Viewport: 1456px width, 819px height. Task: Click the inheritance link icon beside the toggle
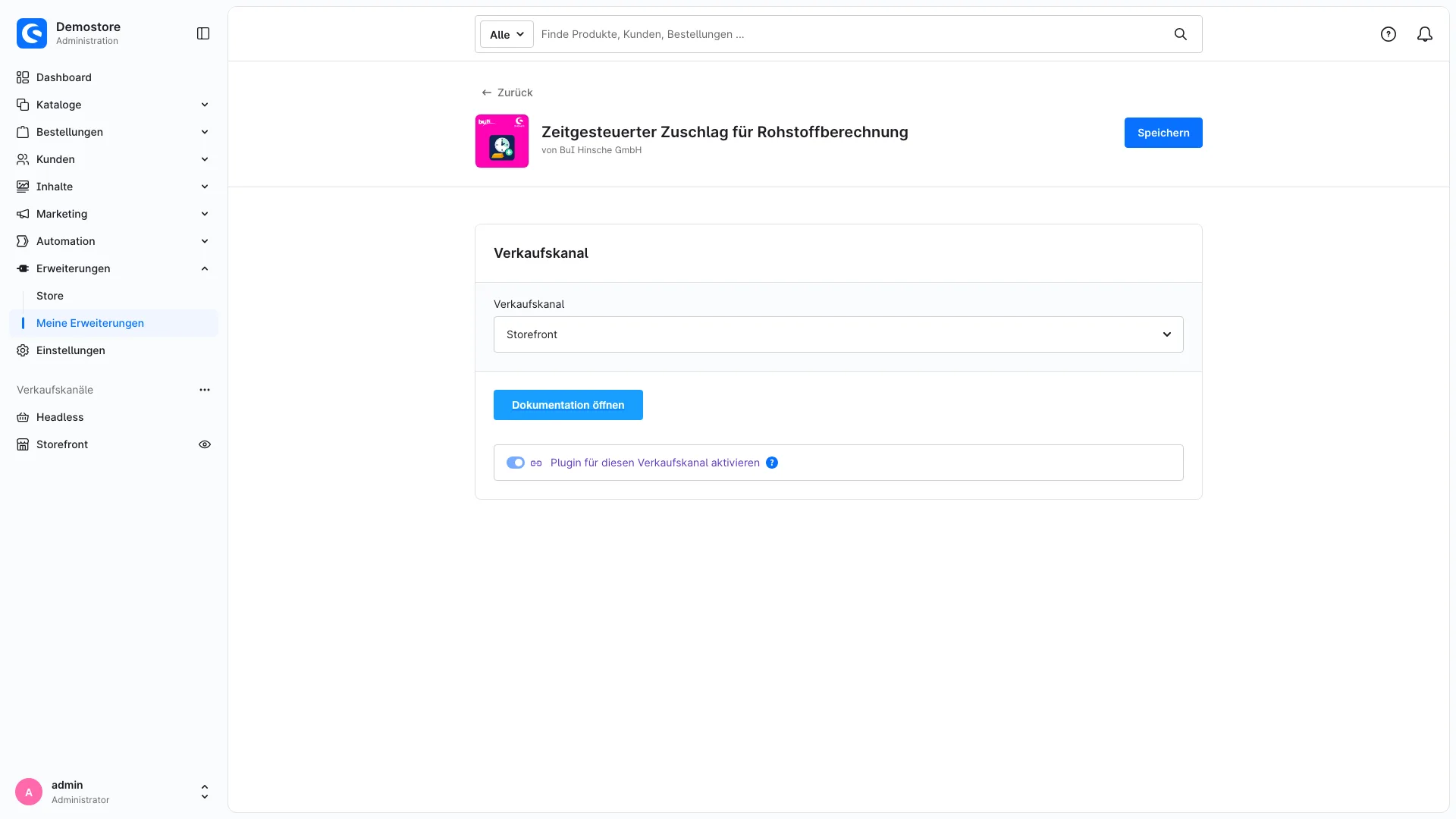pos(536,463)
